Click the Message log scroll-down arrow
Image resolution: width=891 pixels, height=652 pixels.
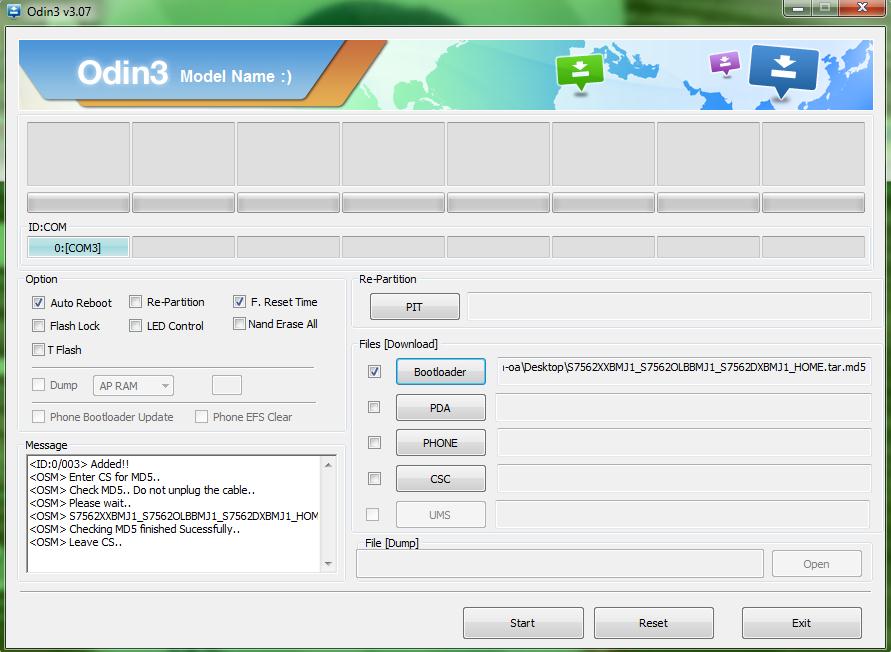(x=328, y=564)
